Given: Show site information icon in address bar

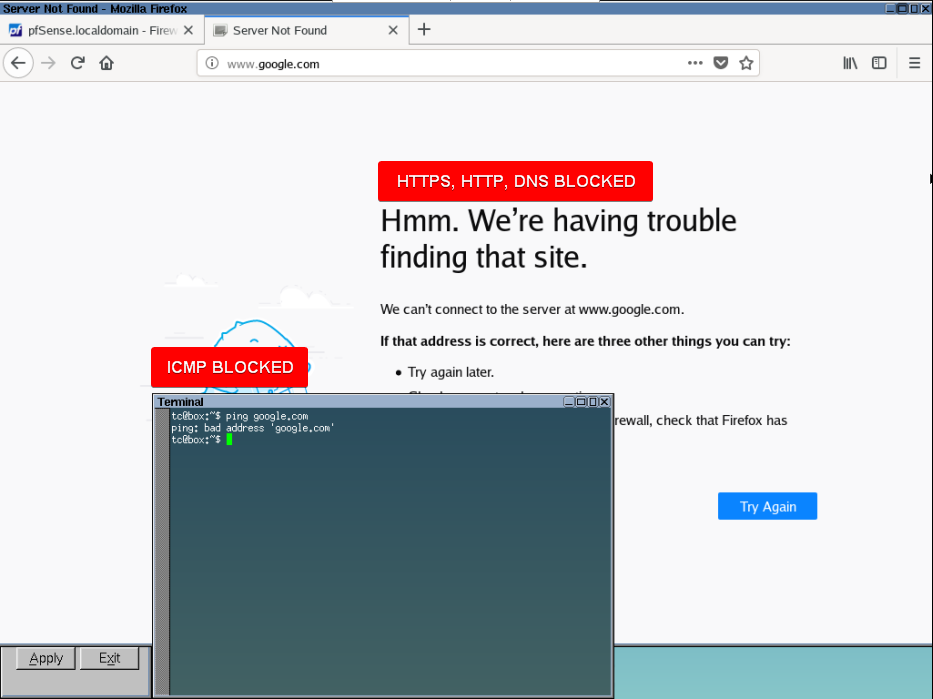Looking at the screenshot, I should [x=212, y=63].
